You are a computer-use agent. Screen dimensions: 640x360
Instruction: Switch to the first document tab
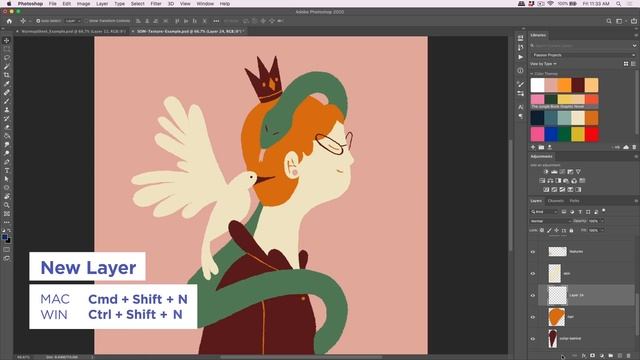[73, 31]
